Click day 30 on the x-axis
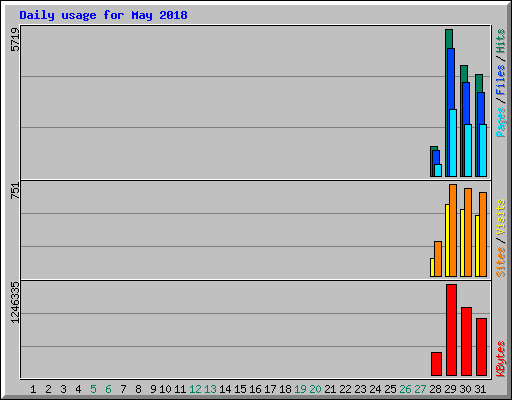 click(x=465, y=389)
